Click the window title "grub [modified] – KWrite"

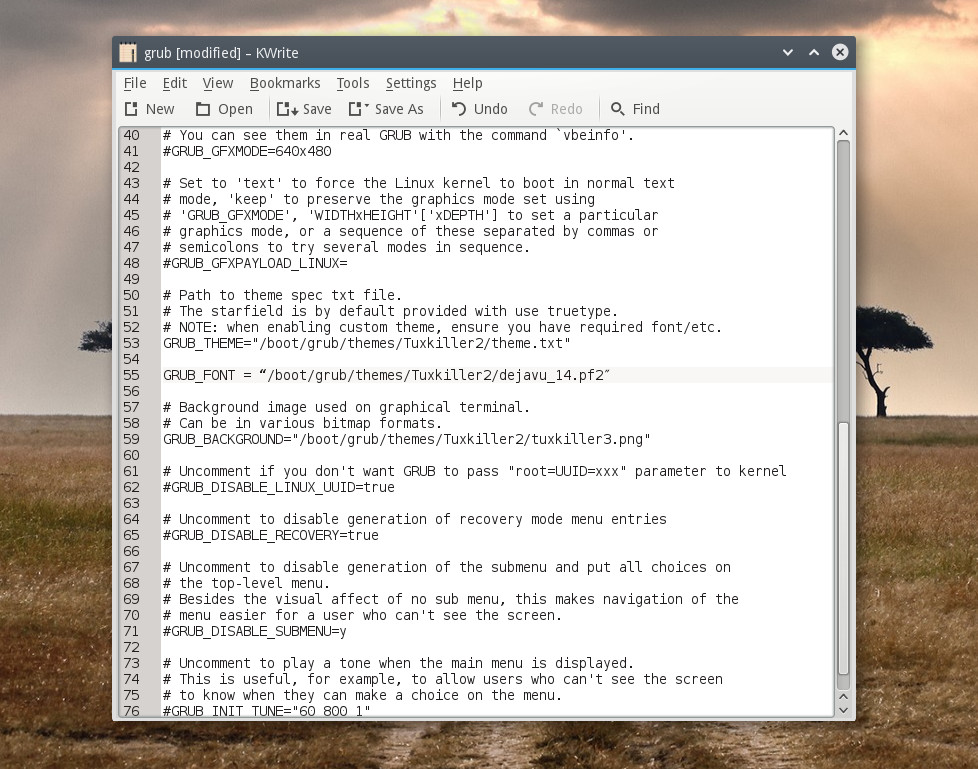click(221, 53)
